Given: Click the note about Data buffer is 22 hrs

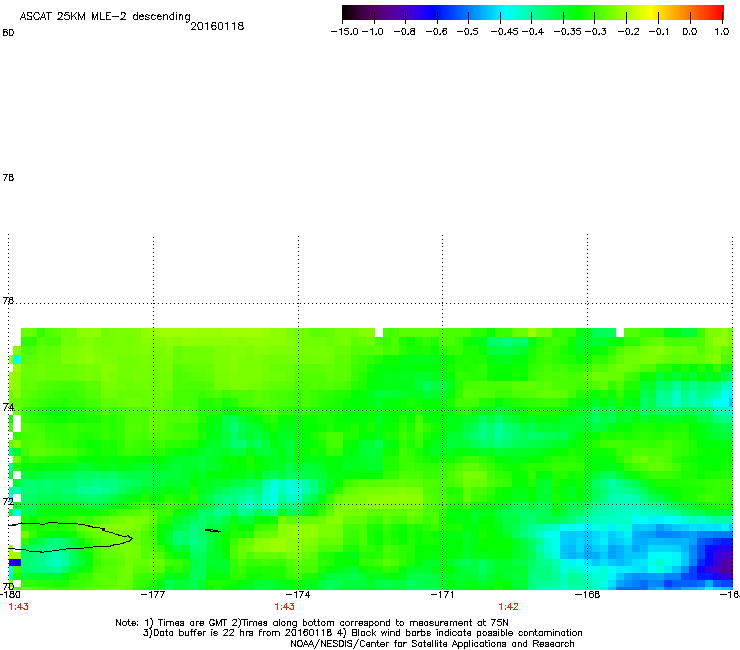Looking at the screenshot, I should click(x=362, y=633).
